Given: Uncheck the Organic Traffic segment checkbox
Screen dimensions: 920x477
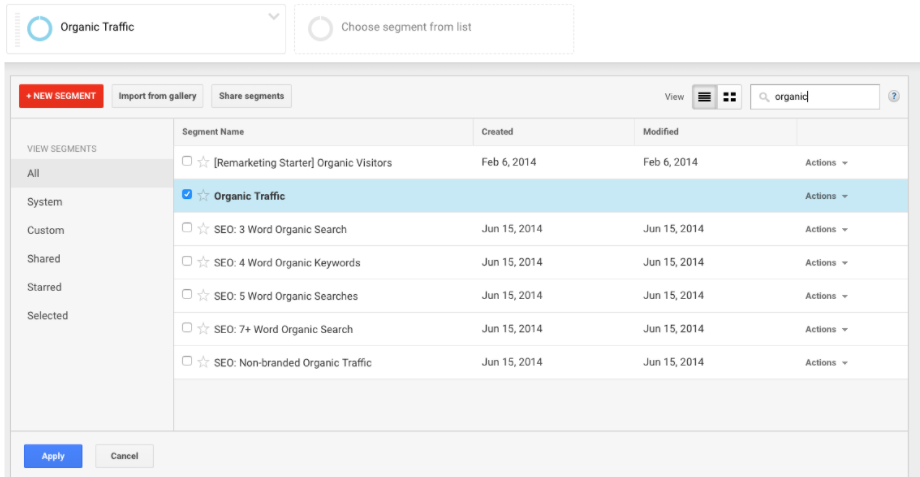Looking at the screenshot, I should click(x=187, y=195).
